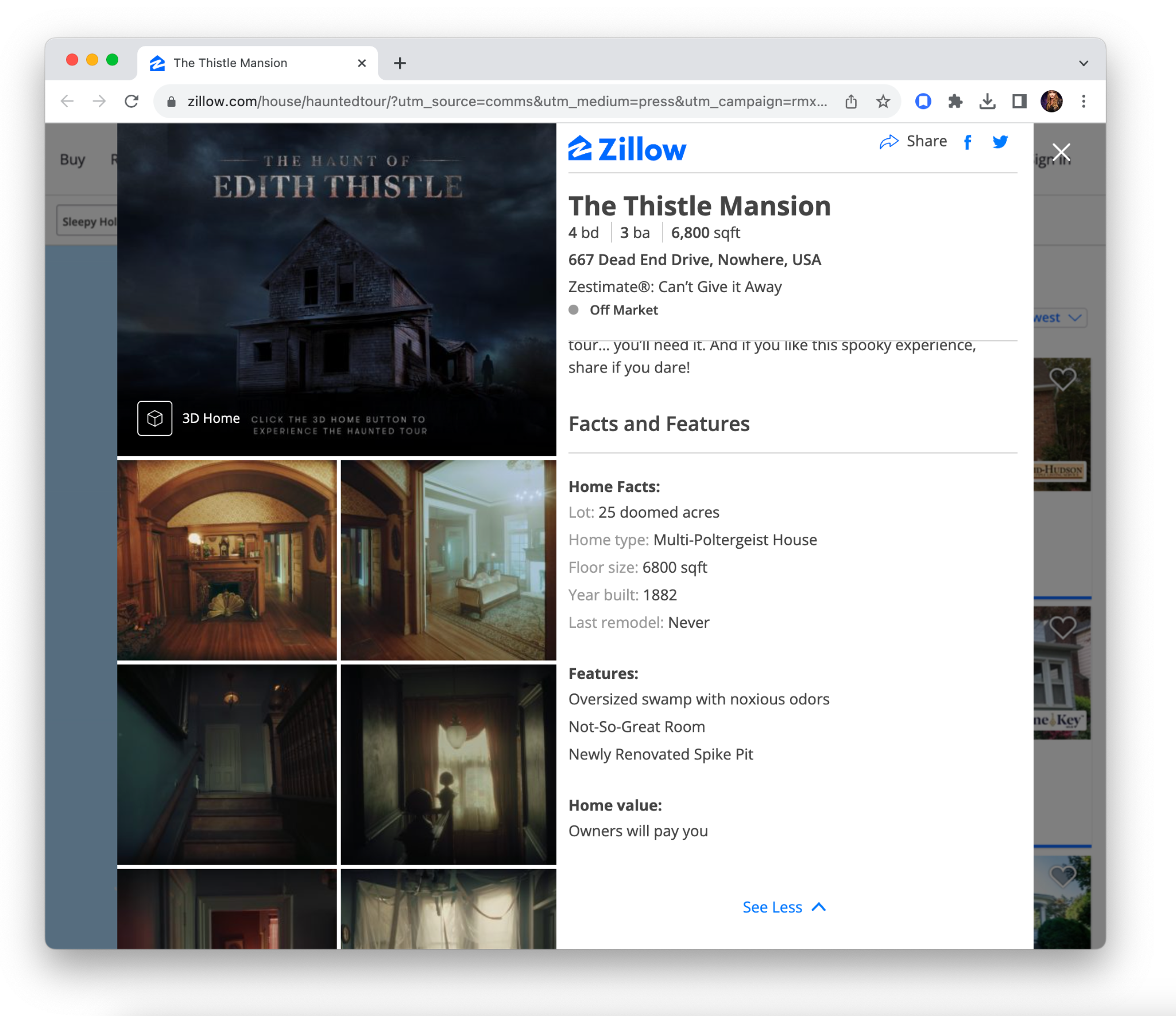The height and width of the screenshot is (1016, 1176).
Task: Select Newly Renovated Spike Pit feature
Action: pos(660,754)
